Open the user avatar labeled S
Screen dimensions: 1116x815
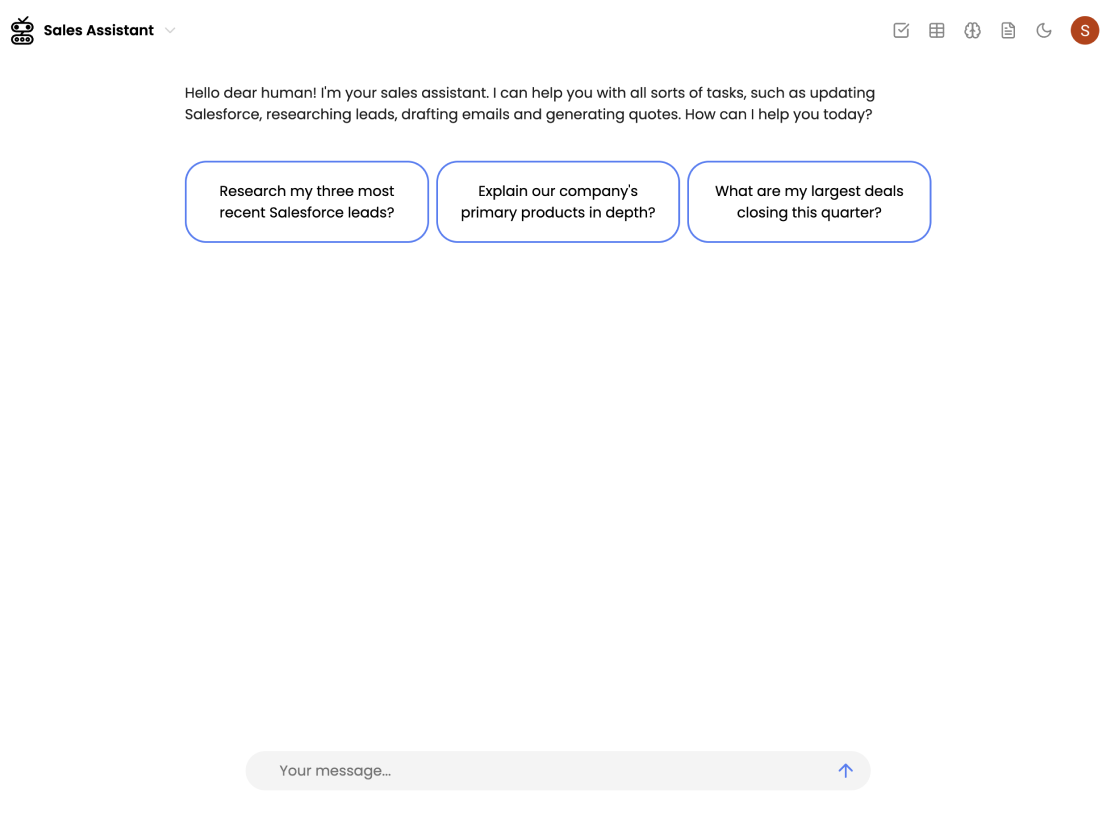(x=1084, y=30)
